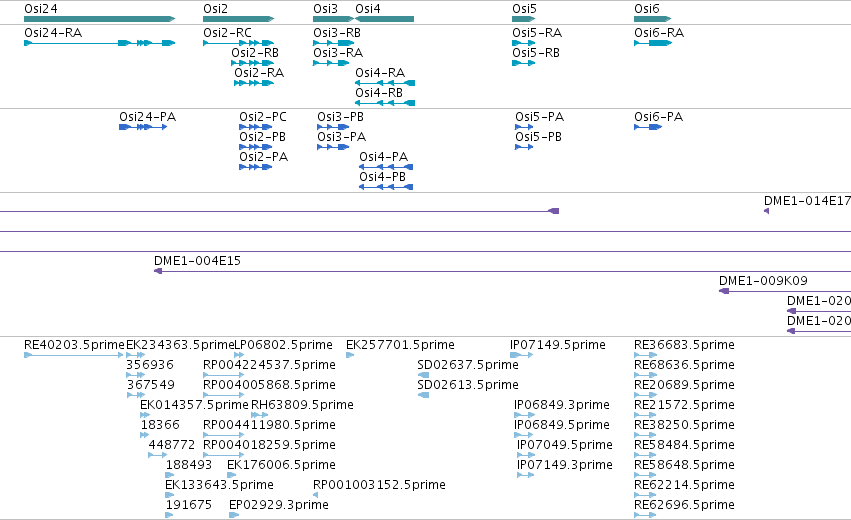Click the Osi3 gene label

(x=325, y=9)
